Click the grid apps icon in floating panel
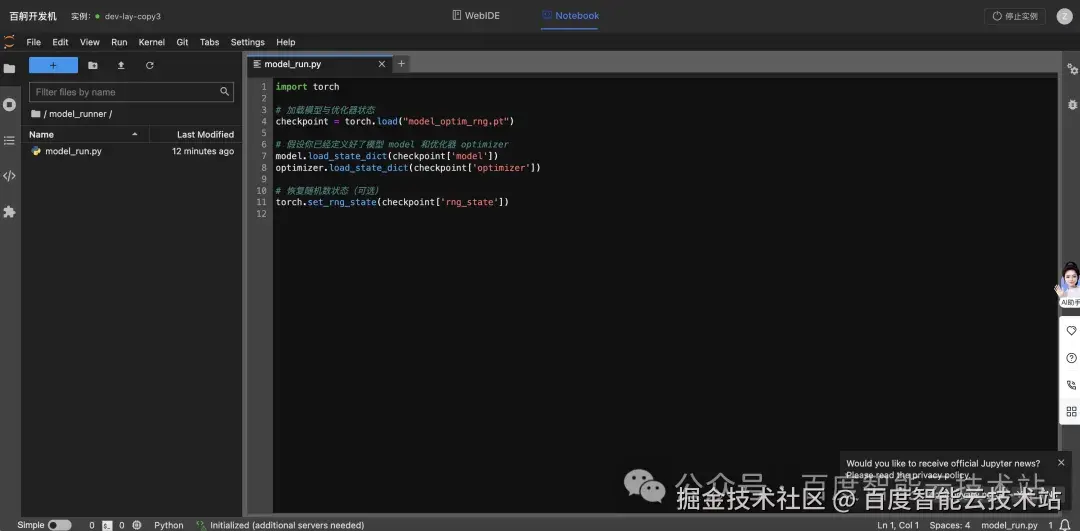Viewport: 1080px width, 531px height. [x=1070, y=412]
